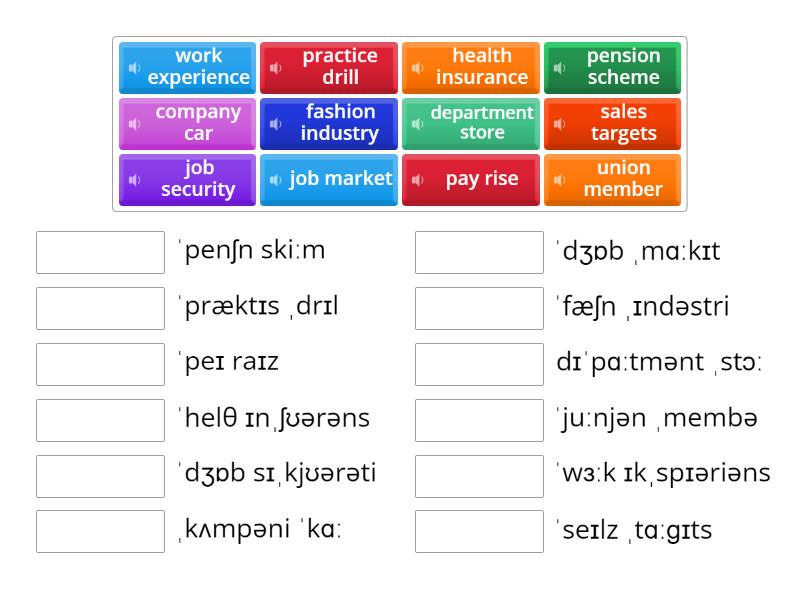Play audio for the 'work experience' tile
Screen dimensions: 800x600
[134, 67]
